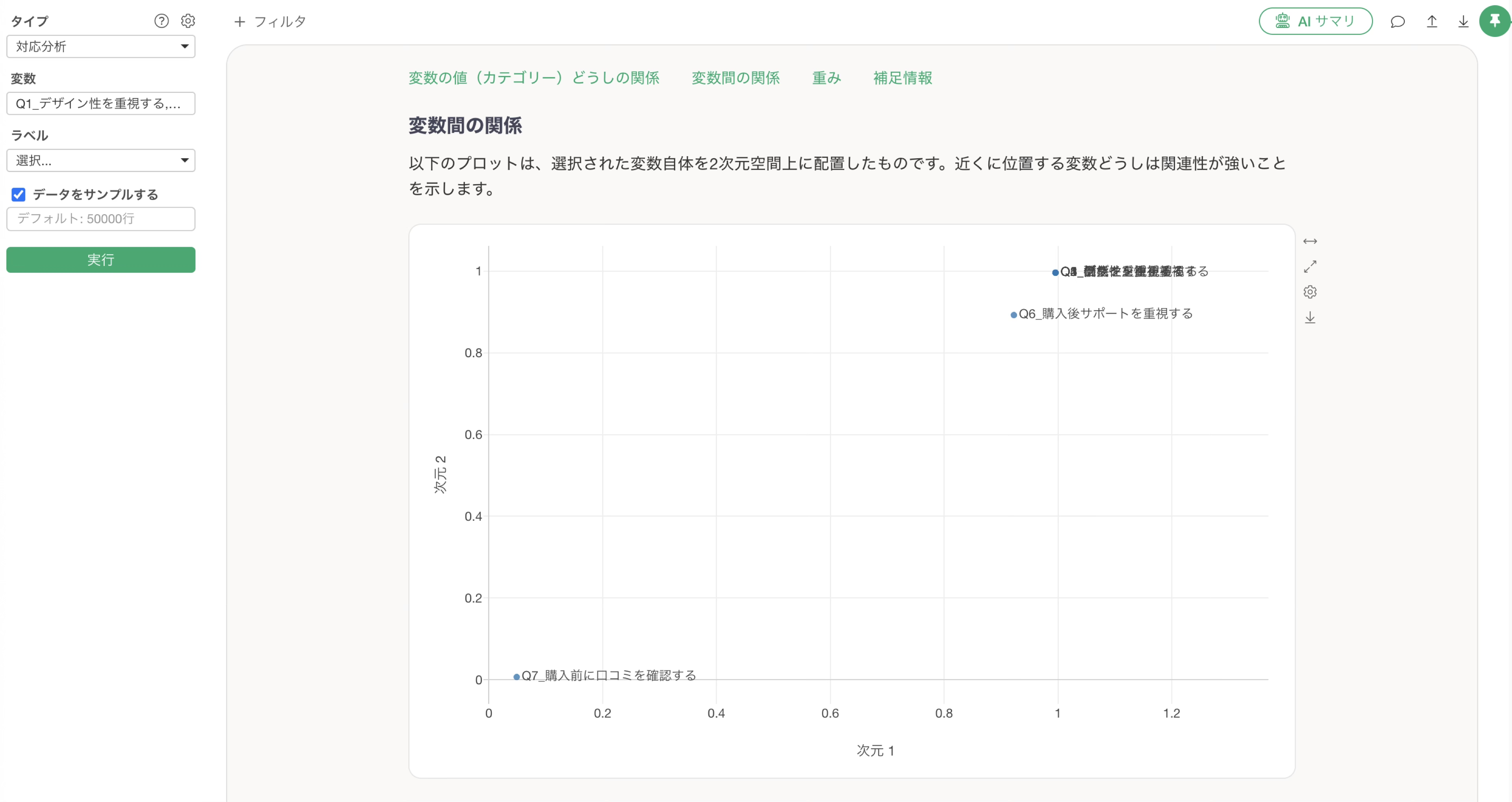Click the export upload arrow icon
1512x802 pixels.
1432,22
